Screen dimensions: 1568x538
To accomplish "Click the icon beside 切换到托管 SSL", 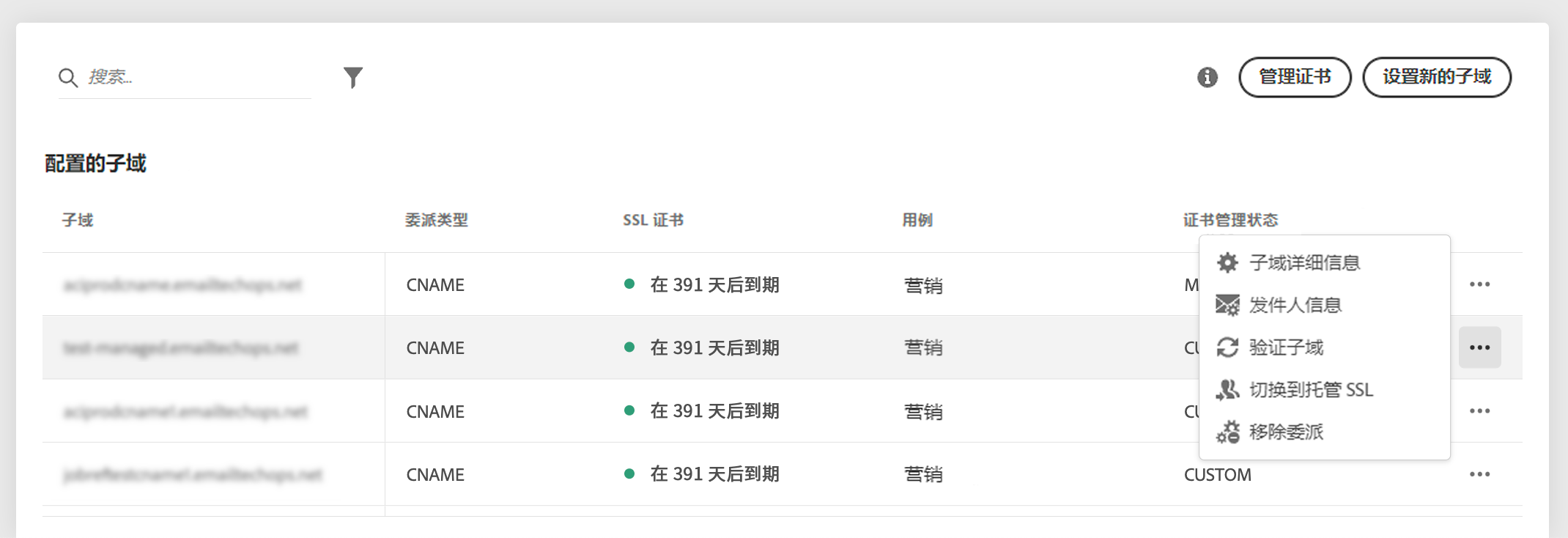I will [x=1227, y=390].
